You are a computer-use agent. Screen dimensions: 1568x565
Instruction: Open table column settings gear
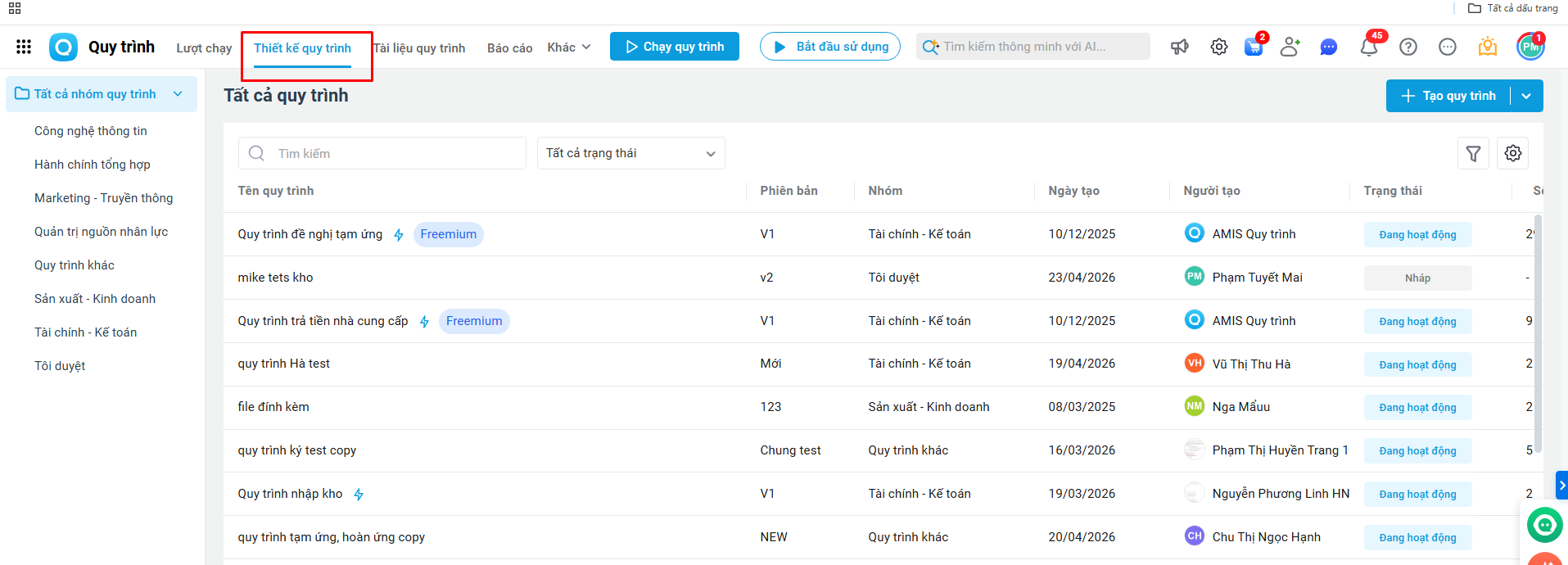coord(1512,153)
